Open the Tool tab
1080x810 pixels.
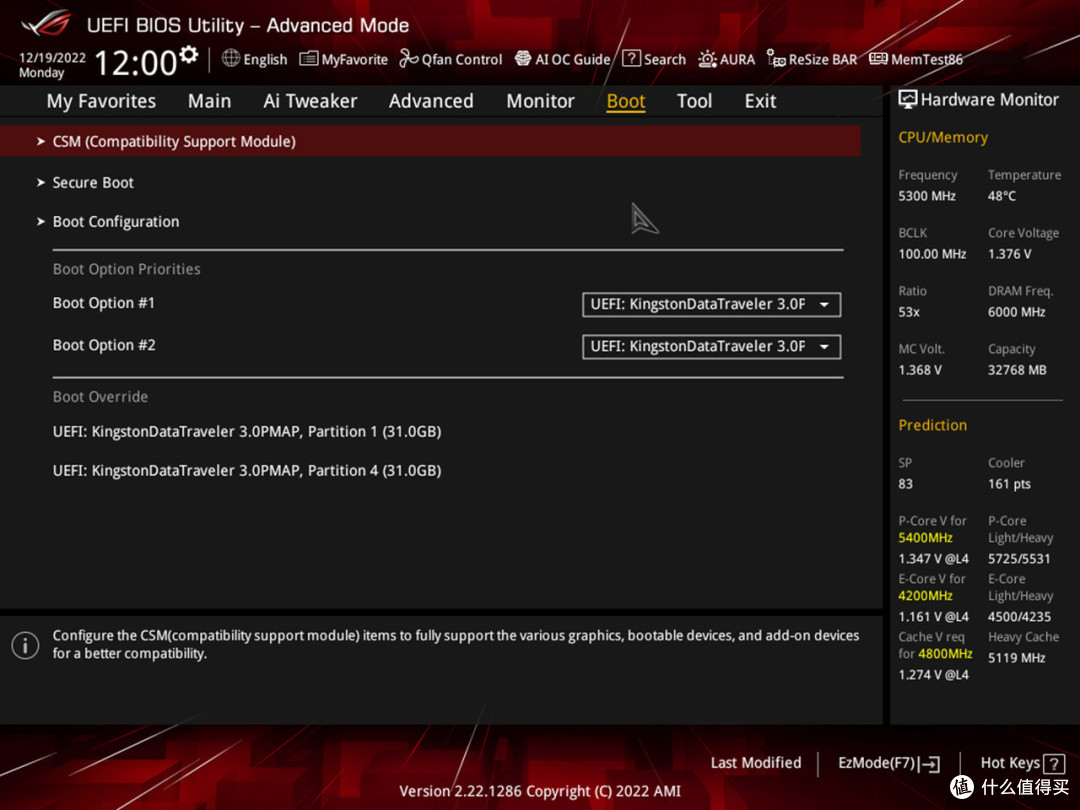pos(694,101)
